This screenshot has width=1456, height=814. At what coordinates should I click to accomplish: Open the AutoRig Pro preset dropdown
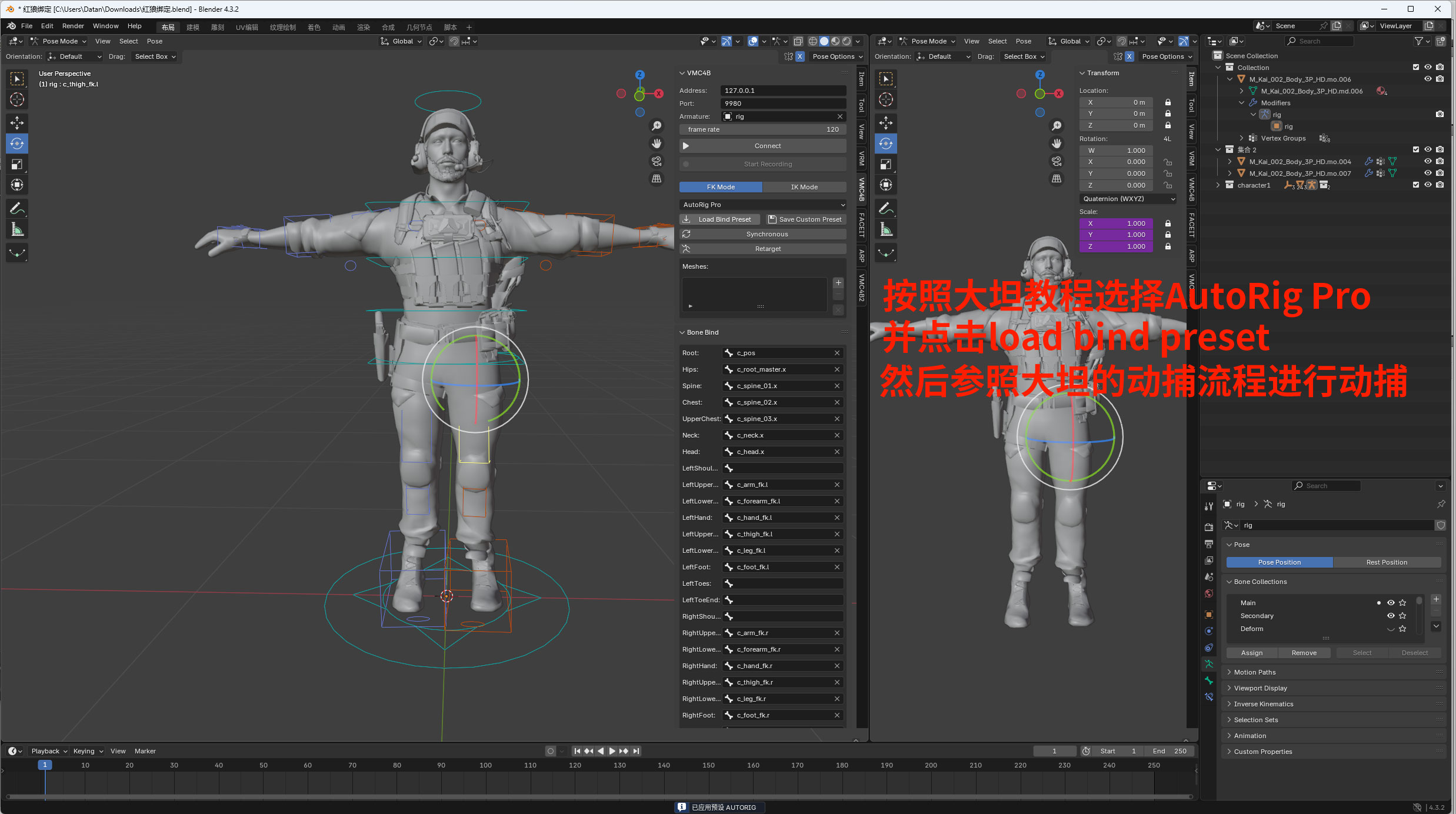point(763,205)
